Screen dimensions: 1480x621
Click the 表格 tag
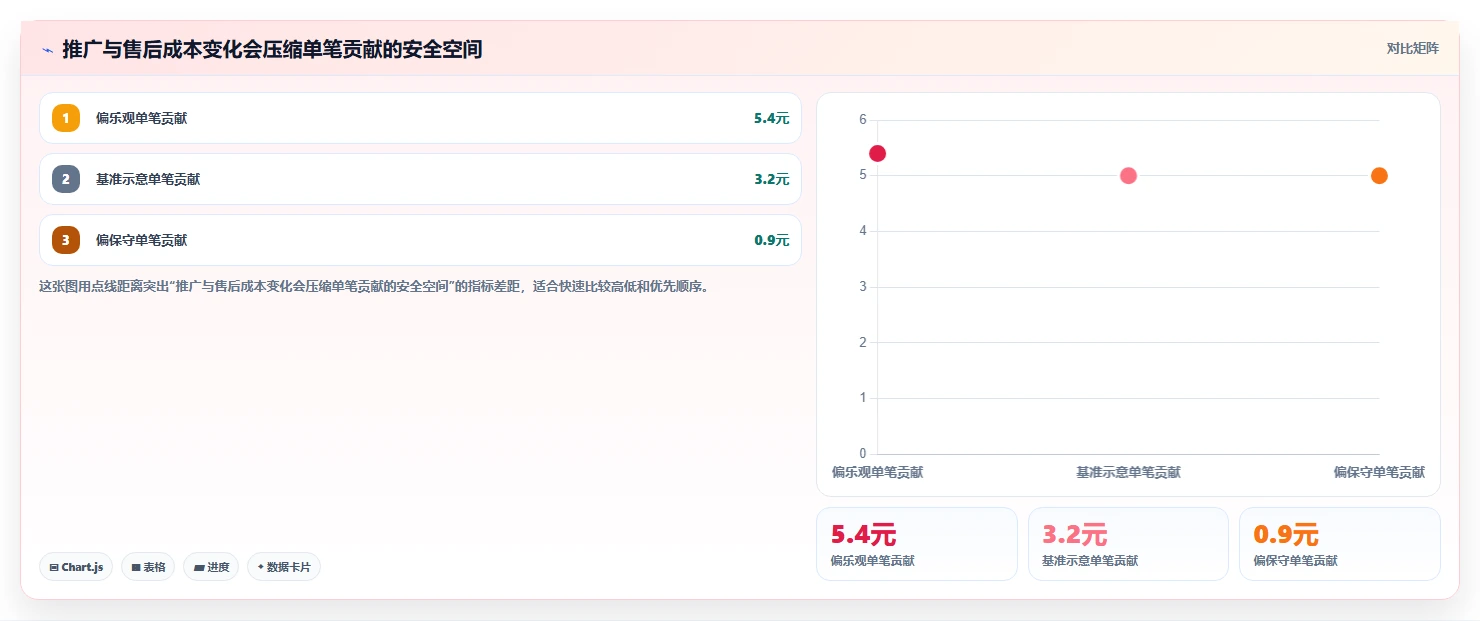click(148, 567)
